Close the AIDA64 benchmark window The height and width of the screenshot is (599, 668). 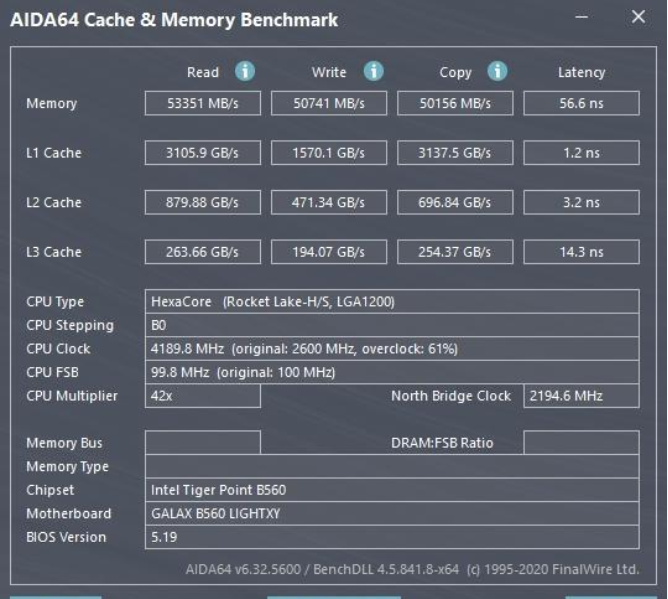point(638,17)
